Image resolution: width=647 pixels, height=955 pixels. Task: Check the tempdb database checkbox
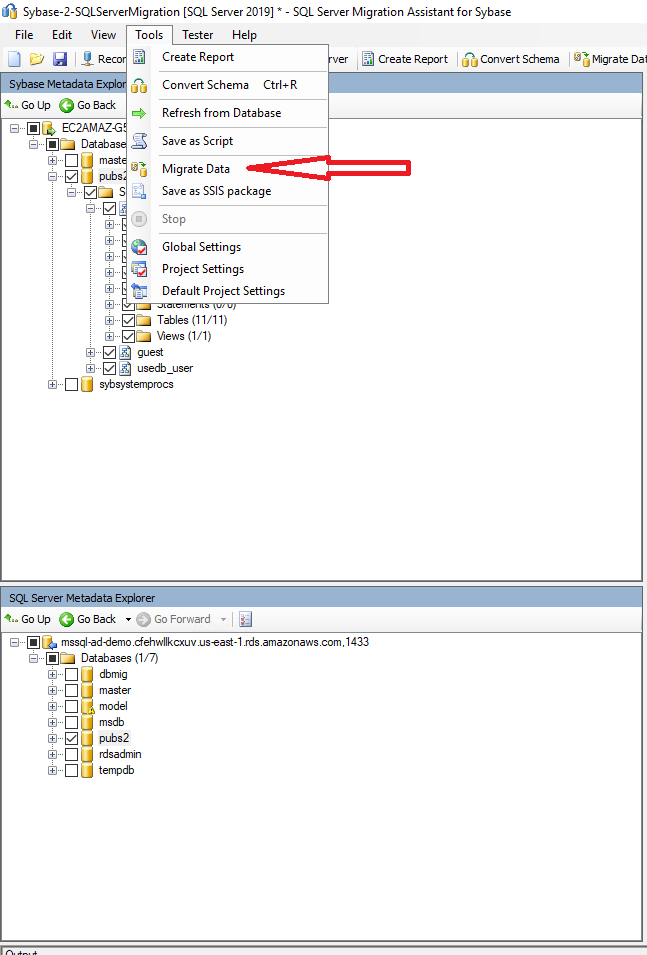click(71, 770)
